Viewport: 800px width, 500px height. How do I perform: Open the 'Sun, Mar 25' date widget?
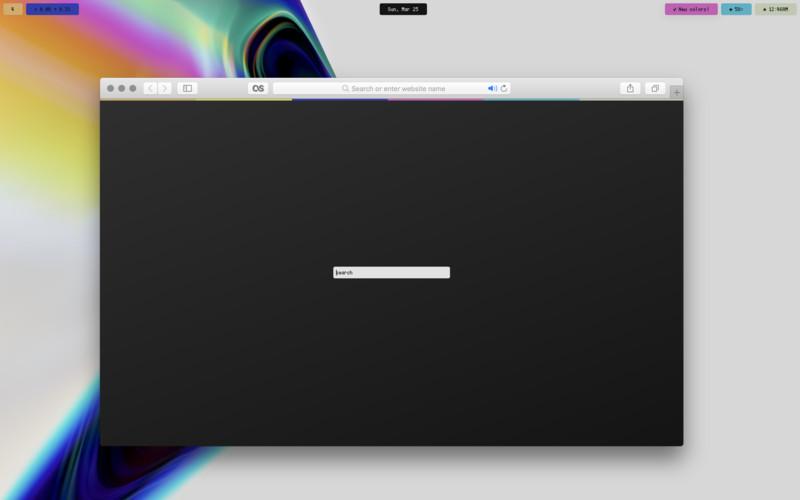(x=403, y=9)
